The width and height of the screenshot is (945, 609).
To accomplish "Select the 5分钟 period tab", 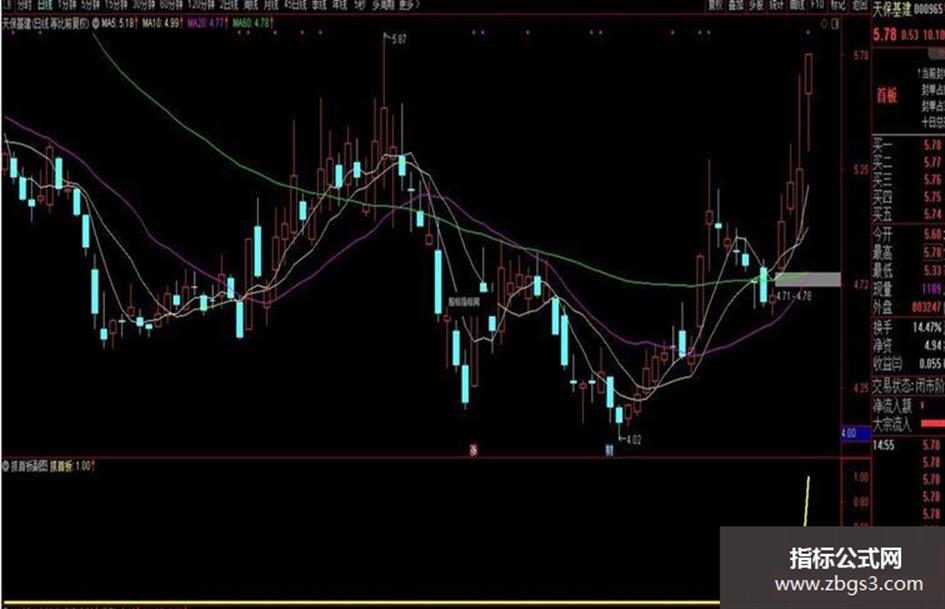I will tap(90, 5).
